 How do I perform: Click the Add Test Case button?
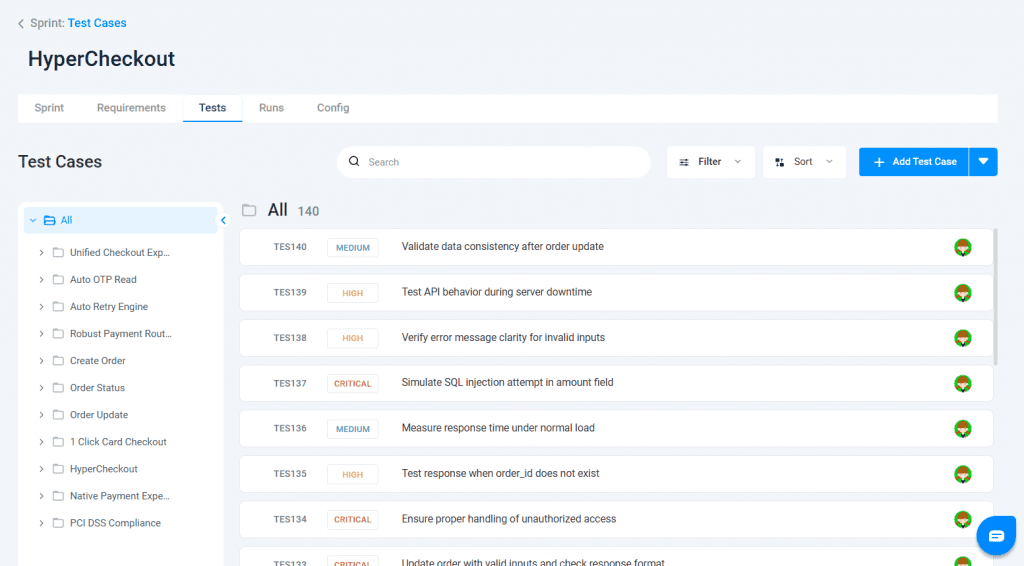[914, 162]
